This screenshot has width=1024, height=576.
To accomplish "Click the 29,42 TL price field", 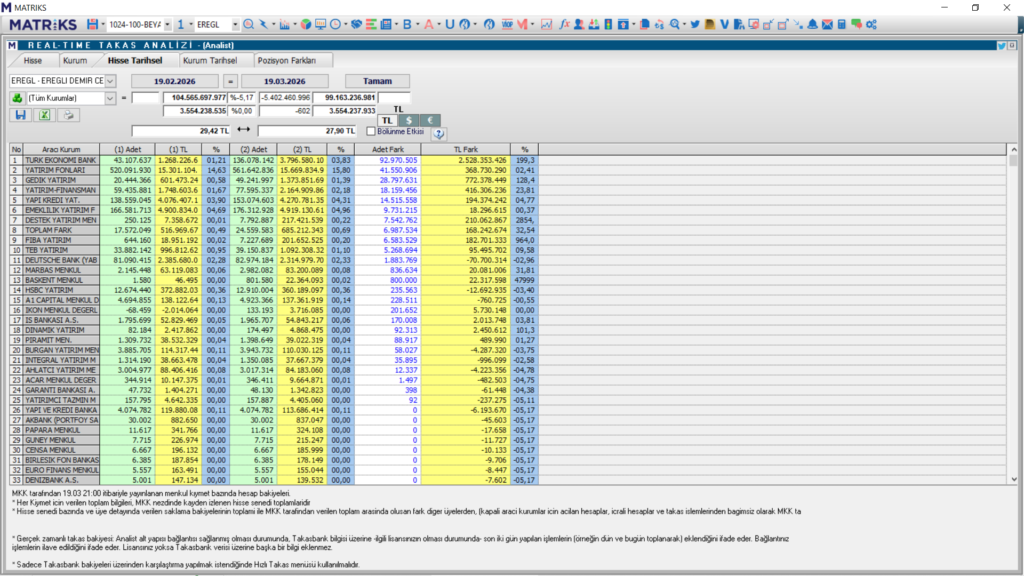I will click(x=182, y=131).
